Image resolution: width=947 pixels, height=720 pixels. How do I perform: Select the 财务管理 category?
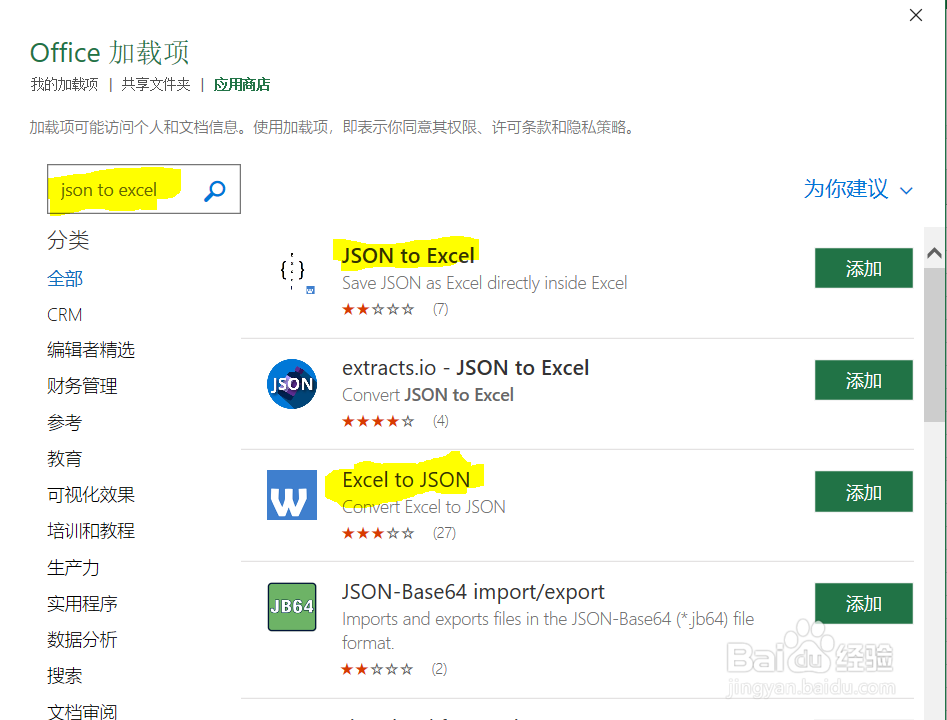pos(82,386)
